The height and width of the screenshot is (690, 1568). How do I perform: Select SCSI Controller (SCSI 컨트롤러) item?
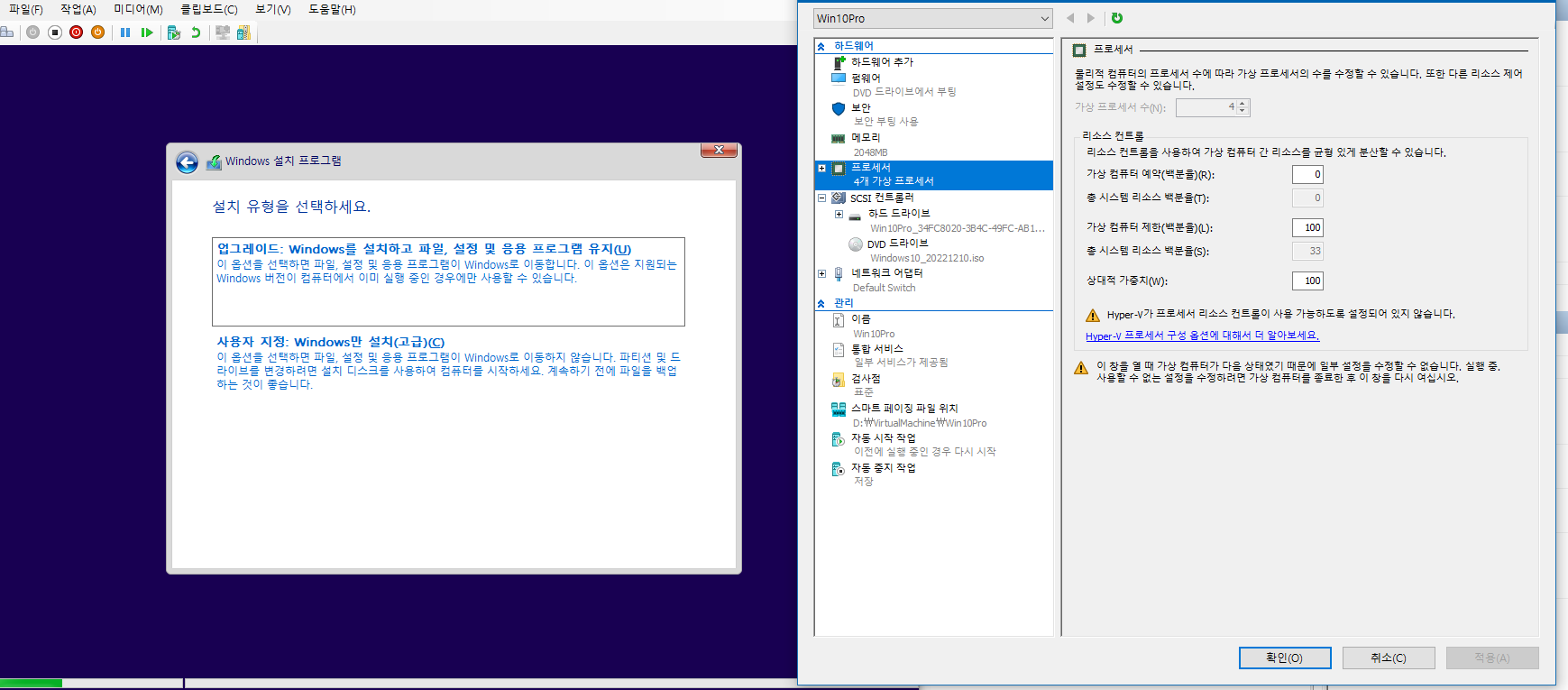tap(882, 198)
